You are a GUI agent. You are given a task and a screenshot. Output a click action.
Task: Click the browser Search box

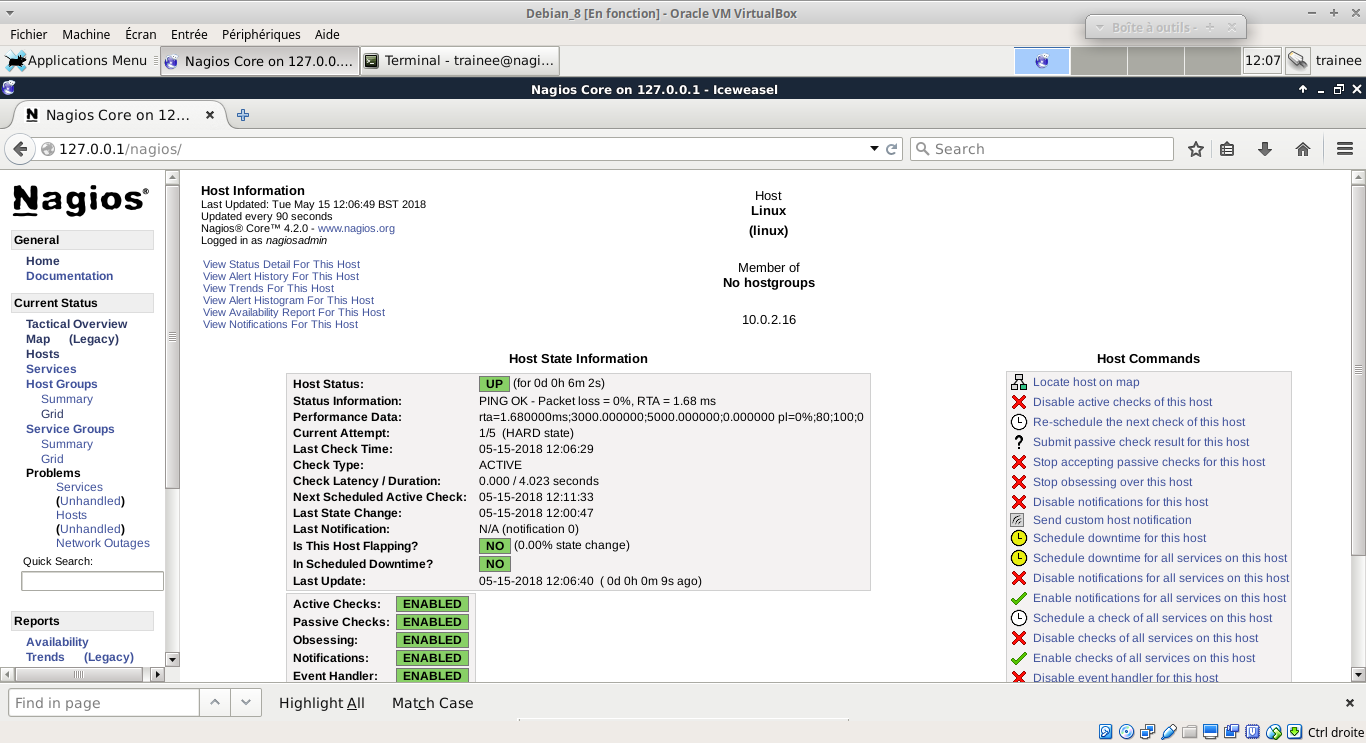pyautogui.click(x=1041, y=149)
